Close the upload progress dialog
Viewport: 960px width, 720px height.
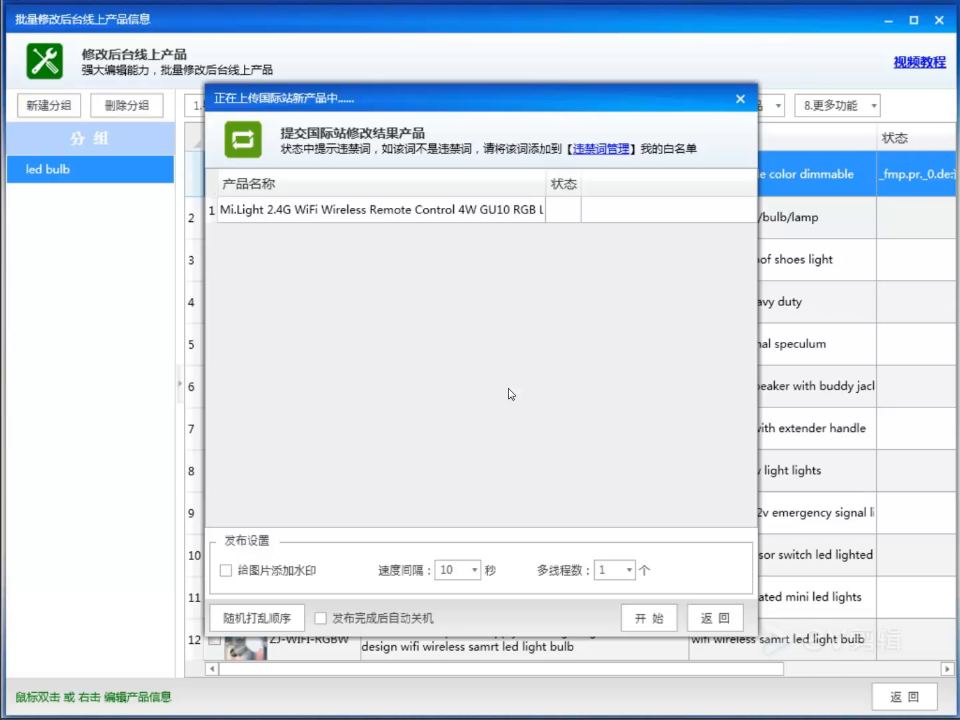click(x=740, y=99)
